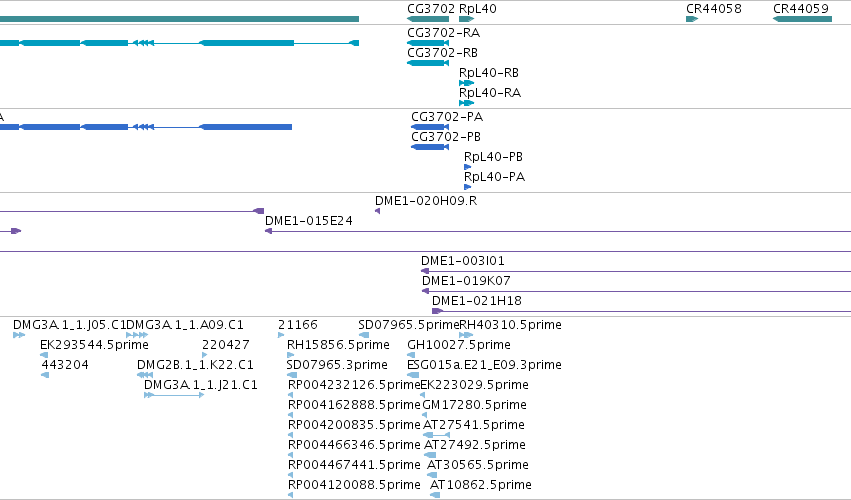The height and width of the screenshot is (500, 851).
Task: Click EST RP004200835.5prime
Action: pos(290,435)
